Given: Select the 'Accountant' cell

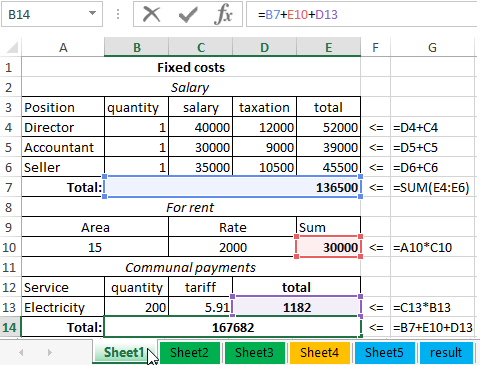Looking at the screenshot, I should [x=63, y=147].
